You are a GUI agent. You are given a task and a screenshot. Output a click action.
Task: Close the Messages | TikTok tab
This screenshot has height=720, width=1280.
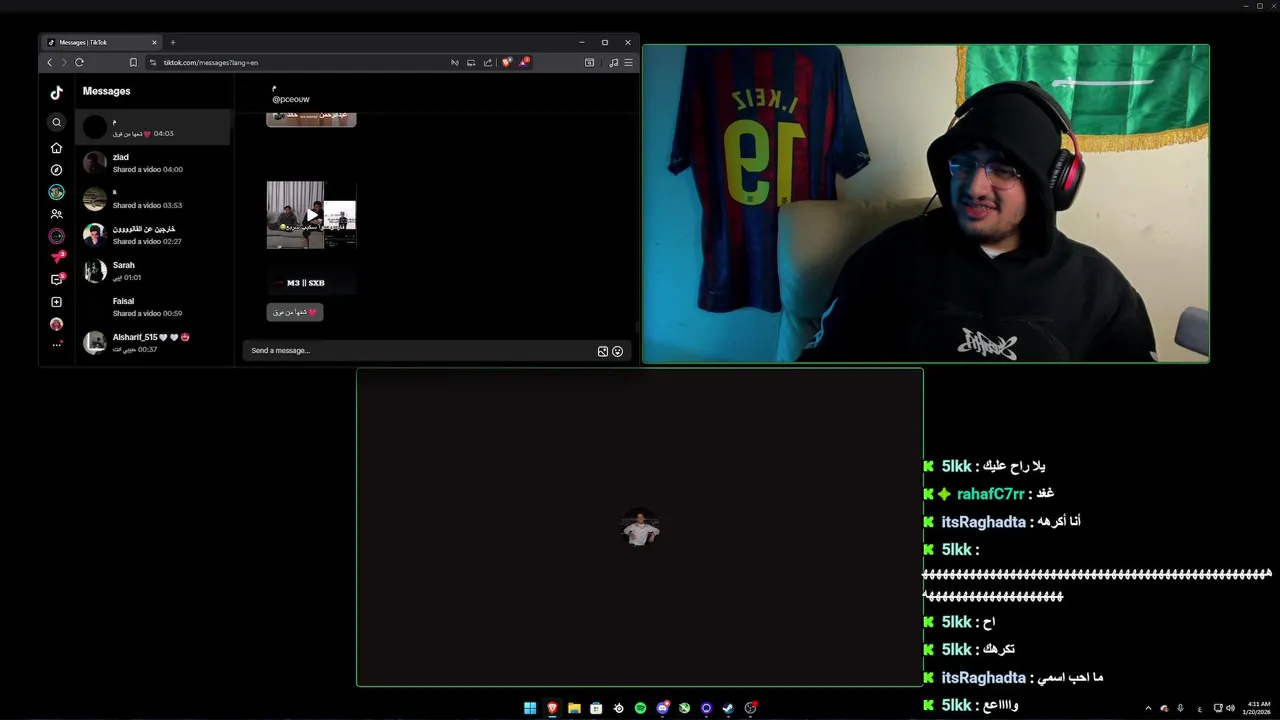coord(154,42)
